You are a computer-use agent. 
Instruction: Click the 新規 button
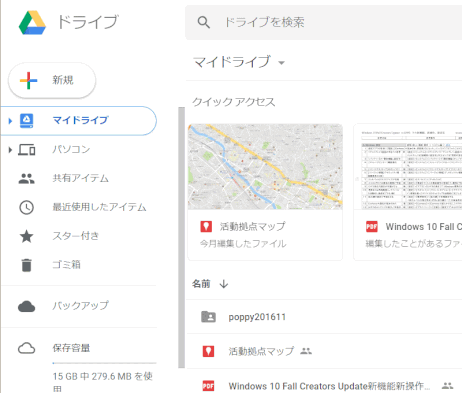pyautogui.click(x=52, y=80)
